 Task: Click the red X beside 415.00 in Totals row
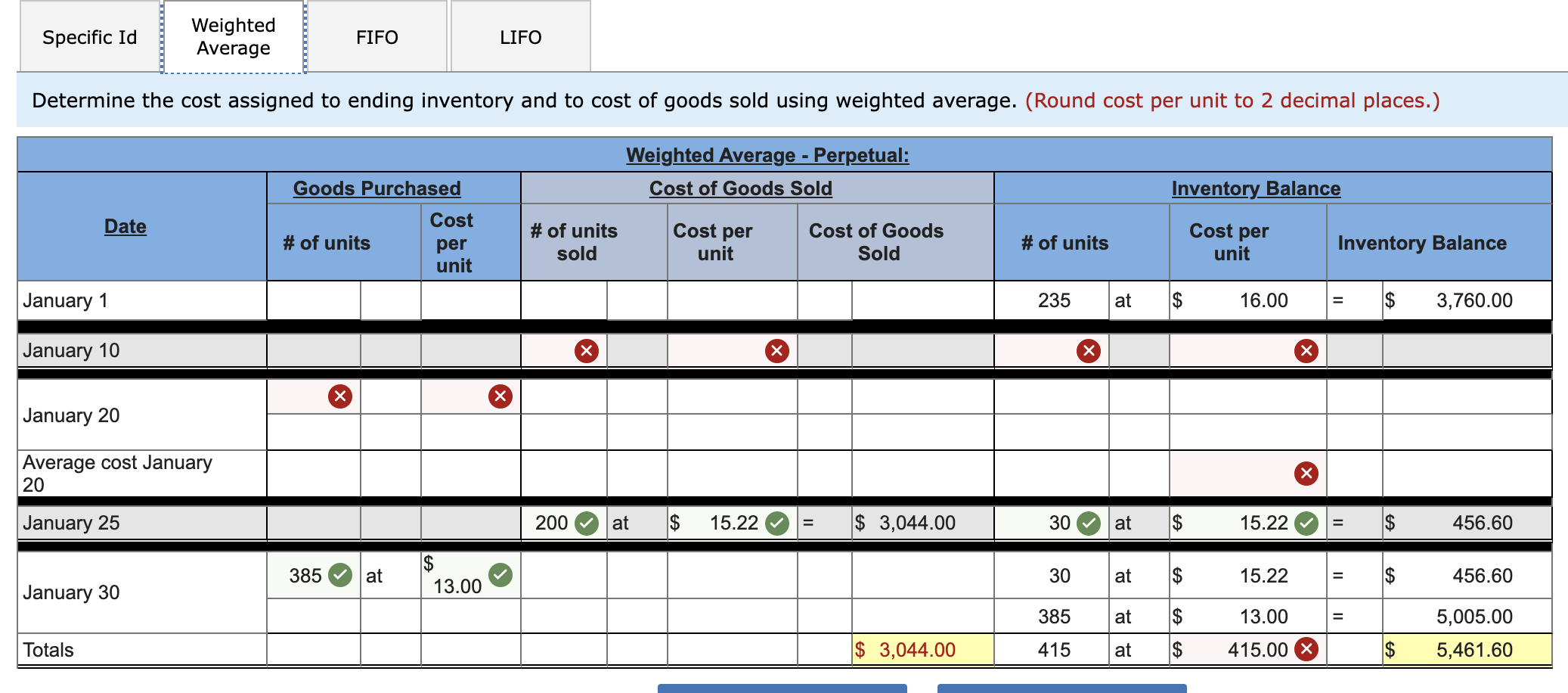pyautogui.click(x=1306, y=649)
